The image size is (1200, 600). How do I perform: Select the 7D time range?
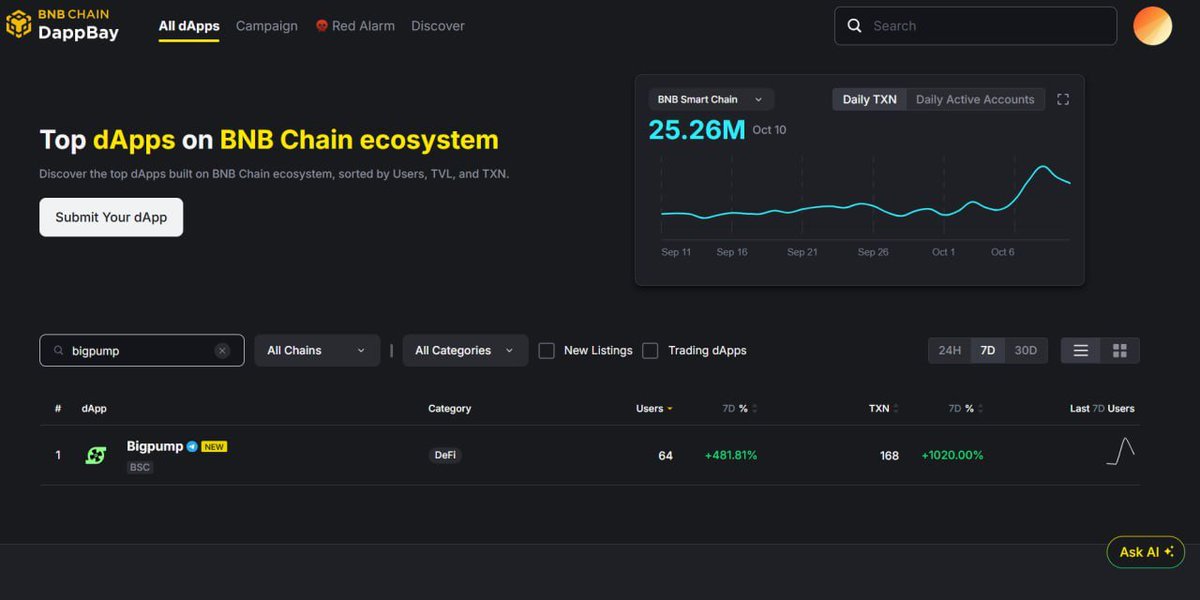(x=988, y=350)
